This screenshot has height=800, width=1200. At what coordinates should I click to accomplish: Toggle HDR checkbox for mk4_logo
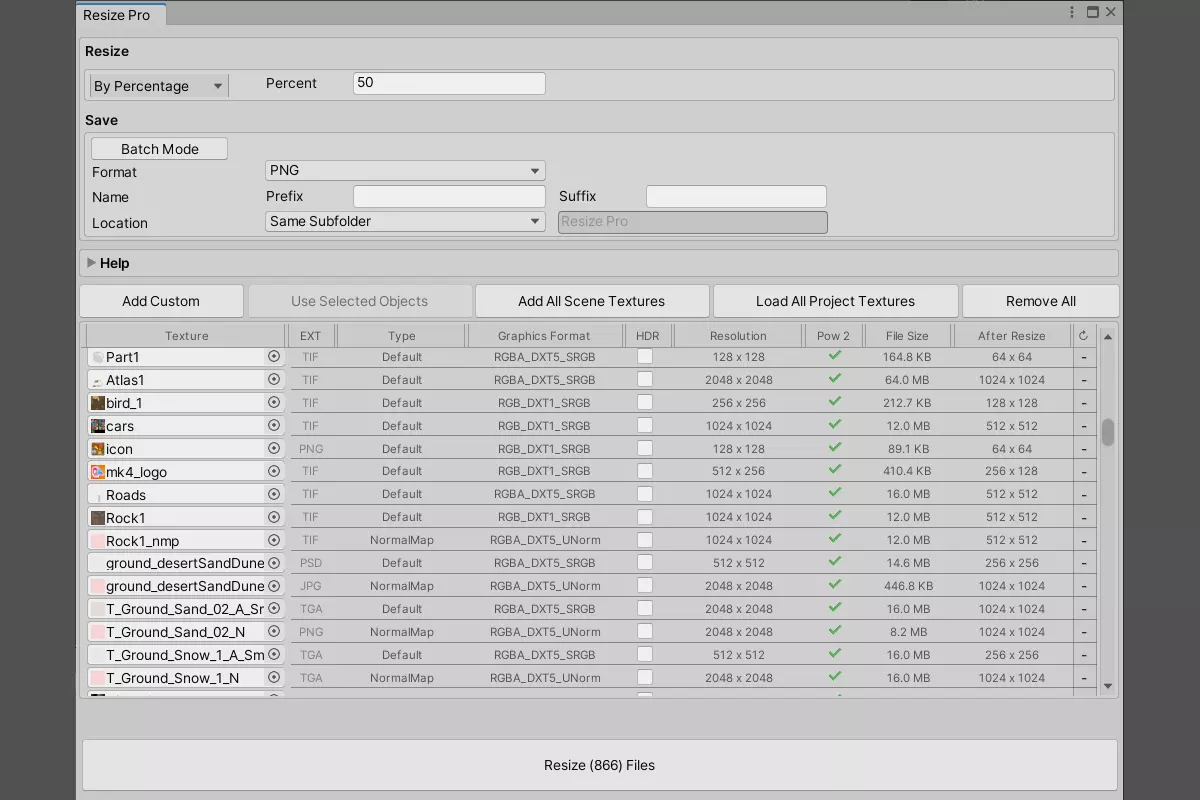(645, 471)
